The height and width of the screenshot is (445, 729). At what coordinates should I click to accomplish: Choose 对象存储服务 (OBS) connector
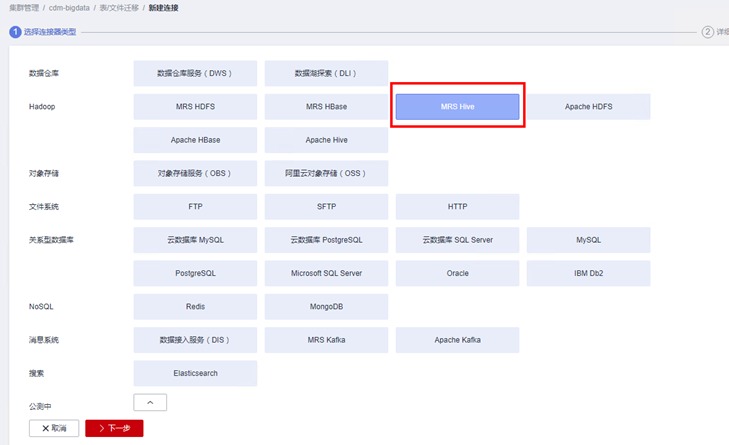[x=195, y=173]
